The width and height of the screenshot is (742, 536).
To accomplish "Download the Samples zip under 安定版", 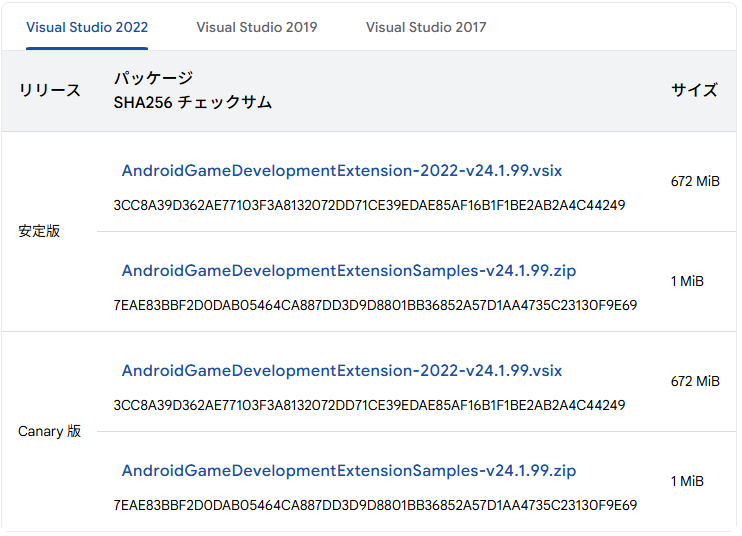I will [x=349, y=271].
